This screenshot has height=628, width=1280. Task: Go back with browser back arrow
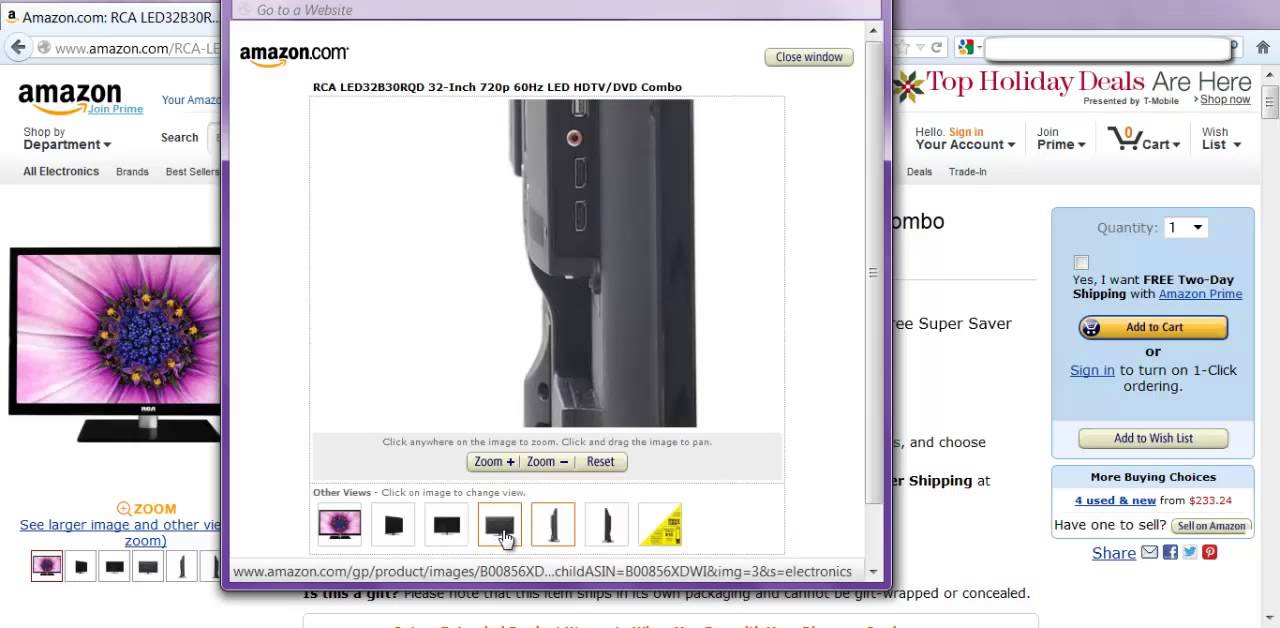(17, 47)
